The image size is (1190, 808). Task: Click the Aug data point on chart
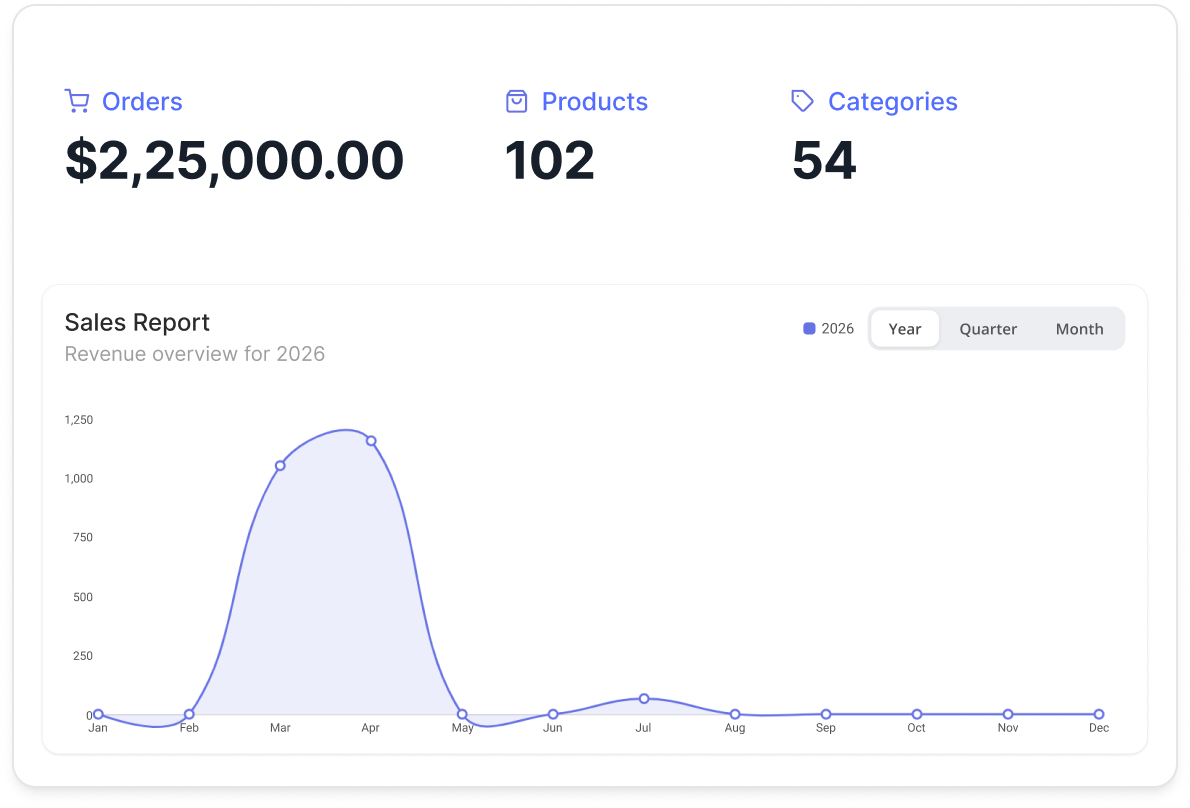735,714
